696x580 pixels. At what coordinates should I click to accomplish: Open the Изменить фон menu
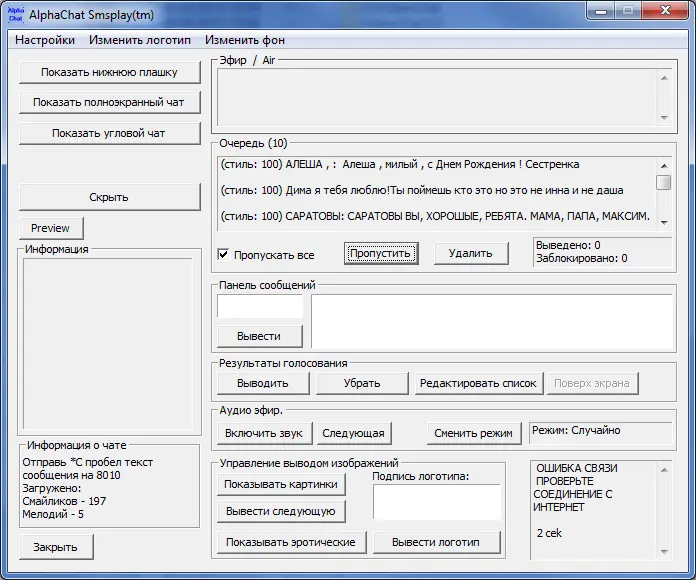(245, 40)
